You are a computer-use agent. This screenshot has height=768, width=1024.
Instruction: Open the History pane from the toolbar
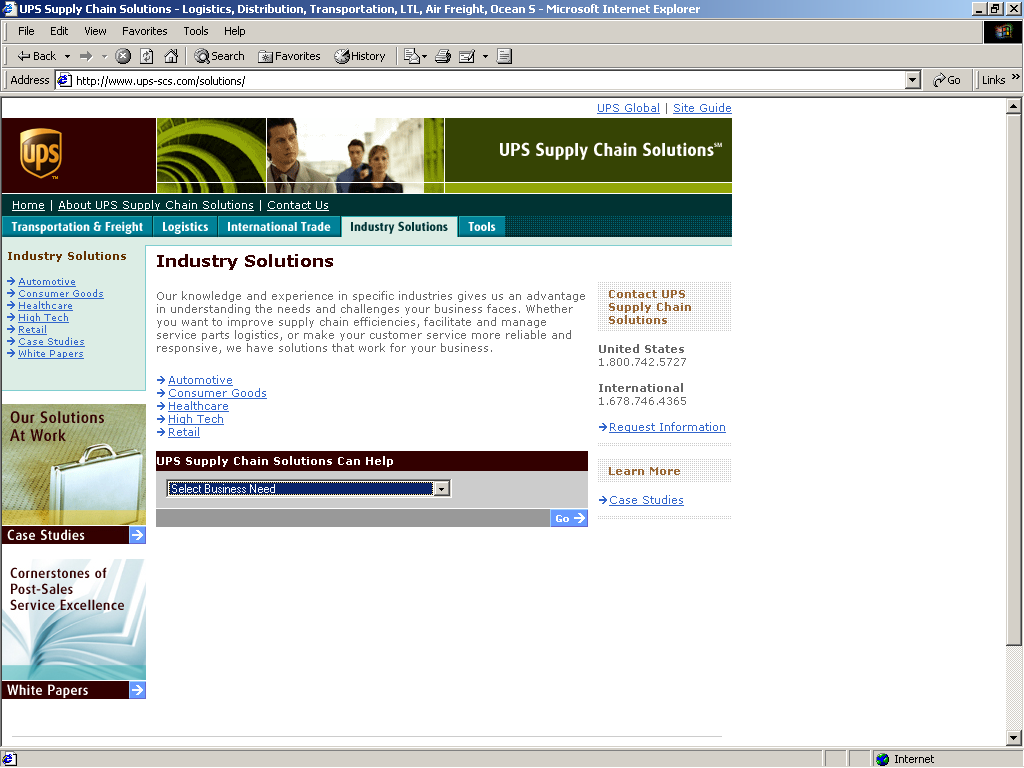360,56
